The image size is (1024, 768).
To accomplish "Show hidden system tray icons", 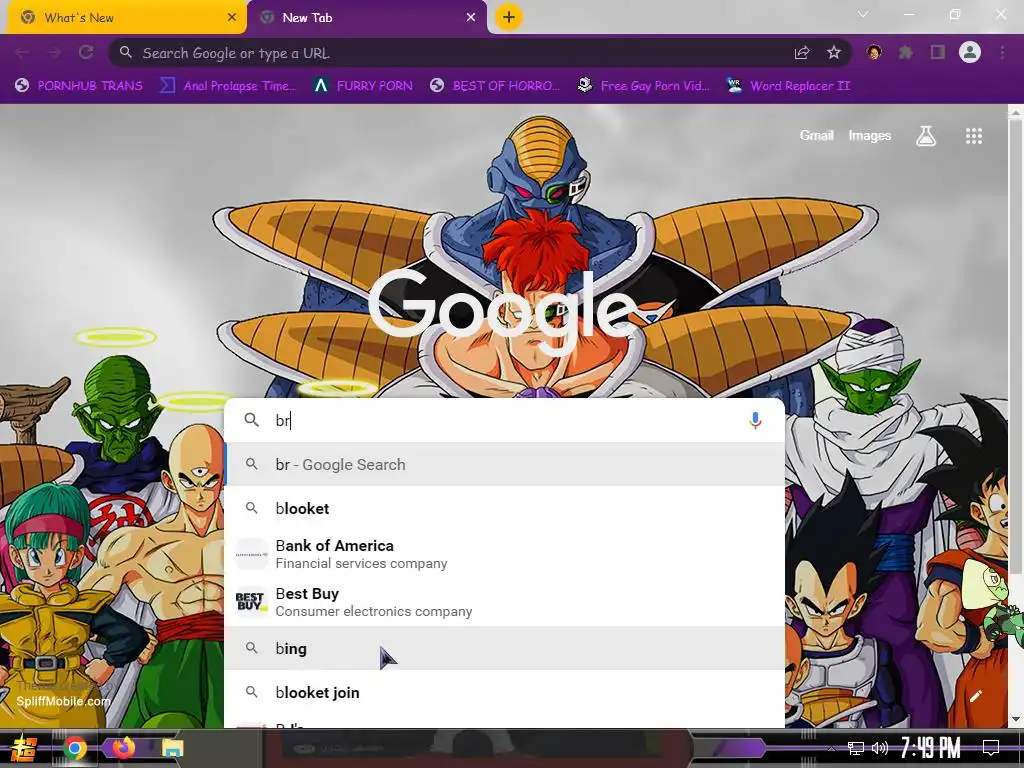I will [831, 748].
